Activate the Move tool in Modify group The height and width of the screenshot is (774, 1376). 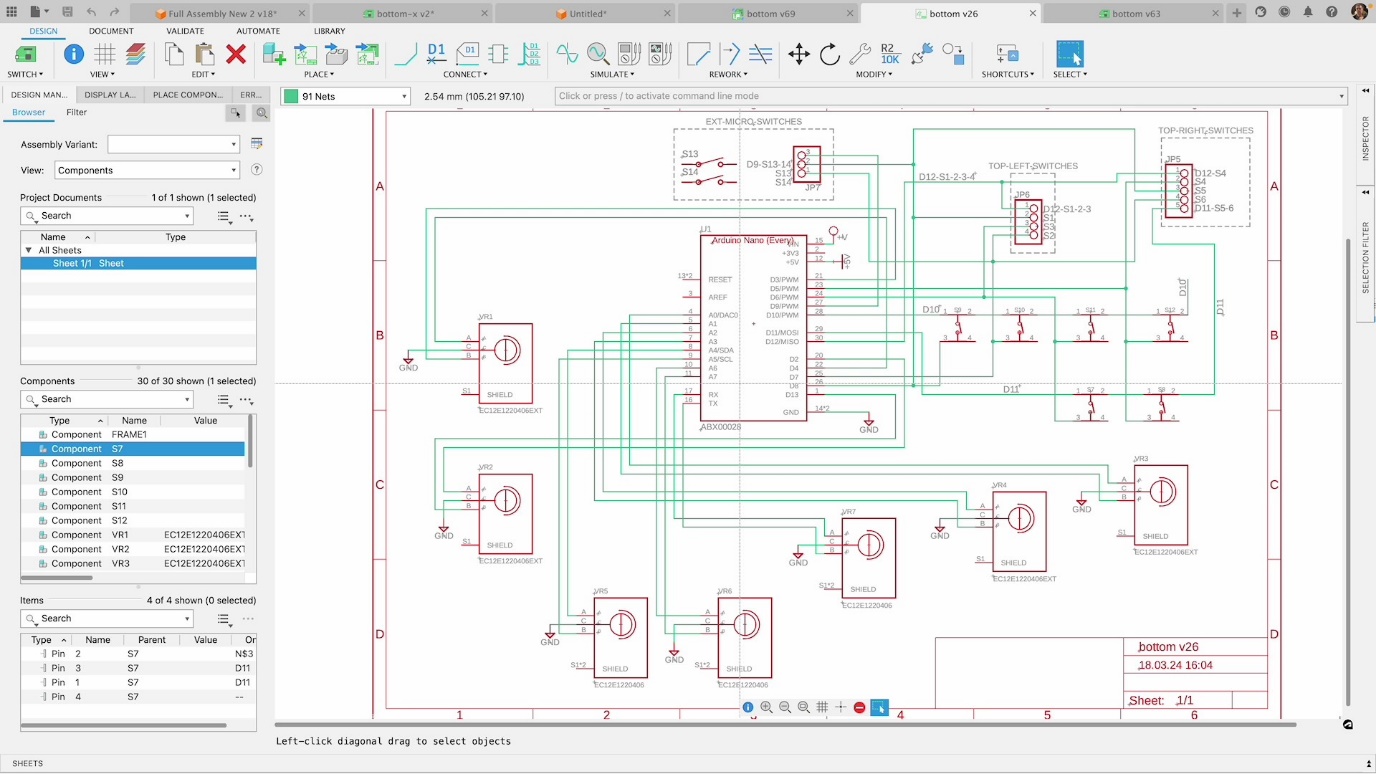[x=798, y=54]
